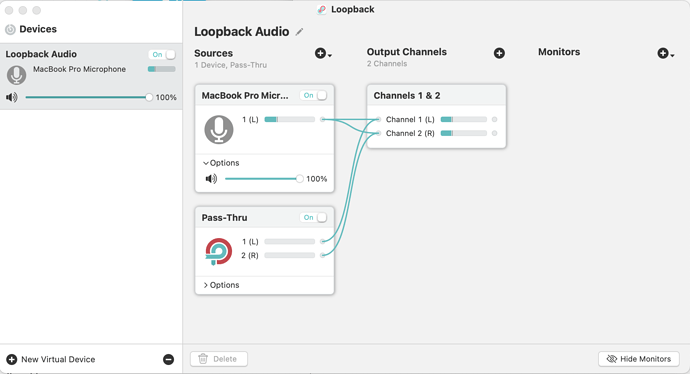Toggle the MacBook Pro Micr source On switch
Screen dimensions: 690x374
click(314, 95)
